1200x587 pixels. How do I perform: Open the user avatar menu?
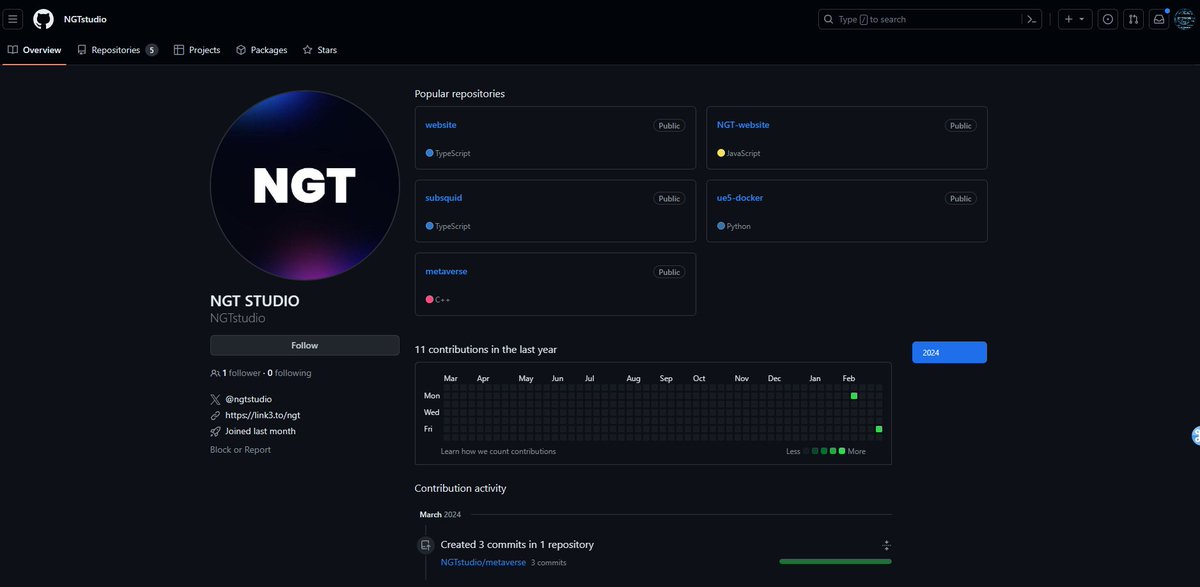point(1185,19)
